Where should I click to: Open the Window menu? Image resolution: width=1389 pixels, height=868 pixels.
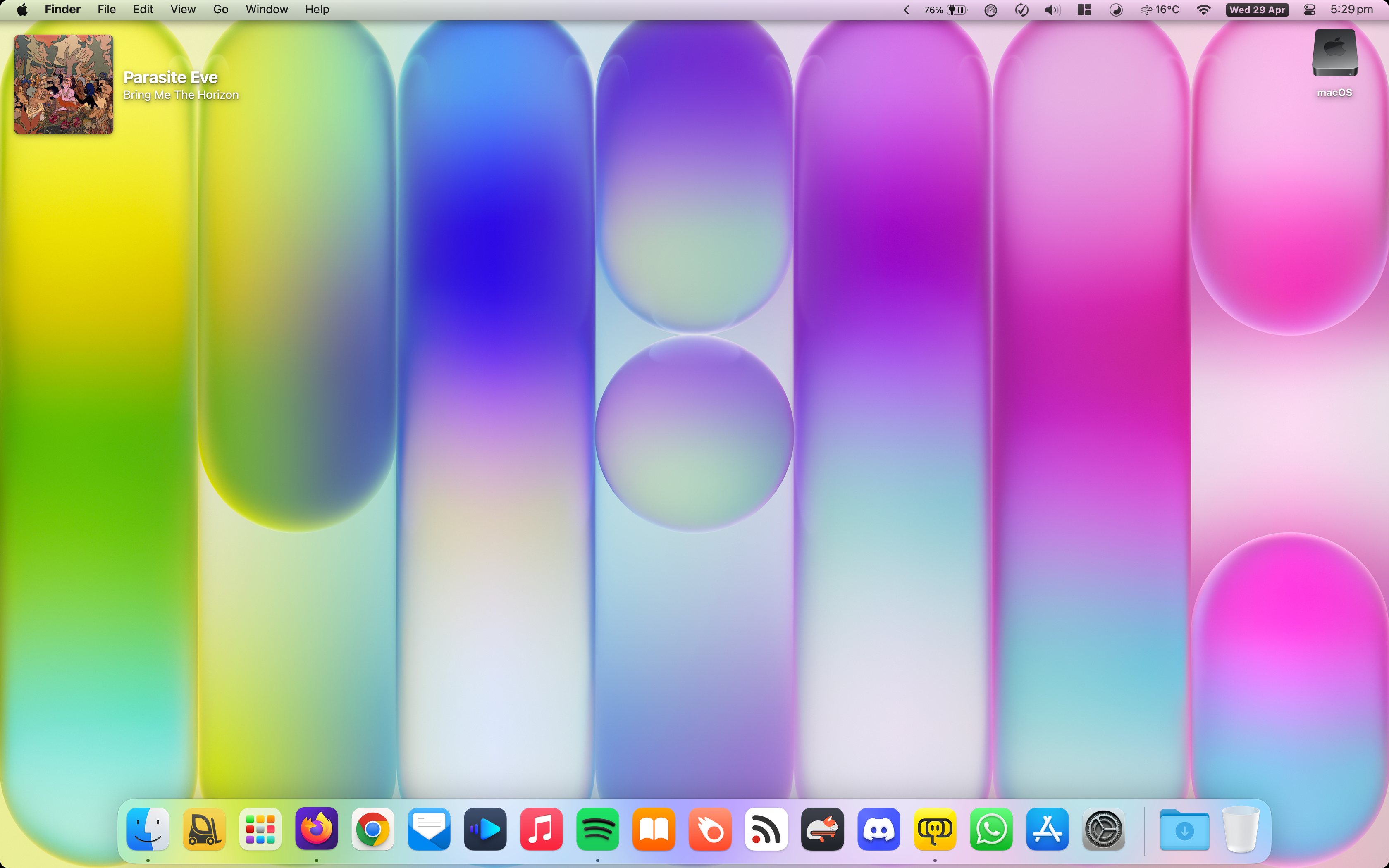pyautogui.click(x=267, y=10)
